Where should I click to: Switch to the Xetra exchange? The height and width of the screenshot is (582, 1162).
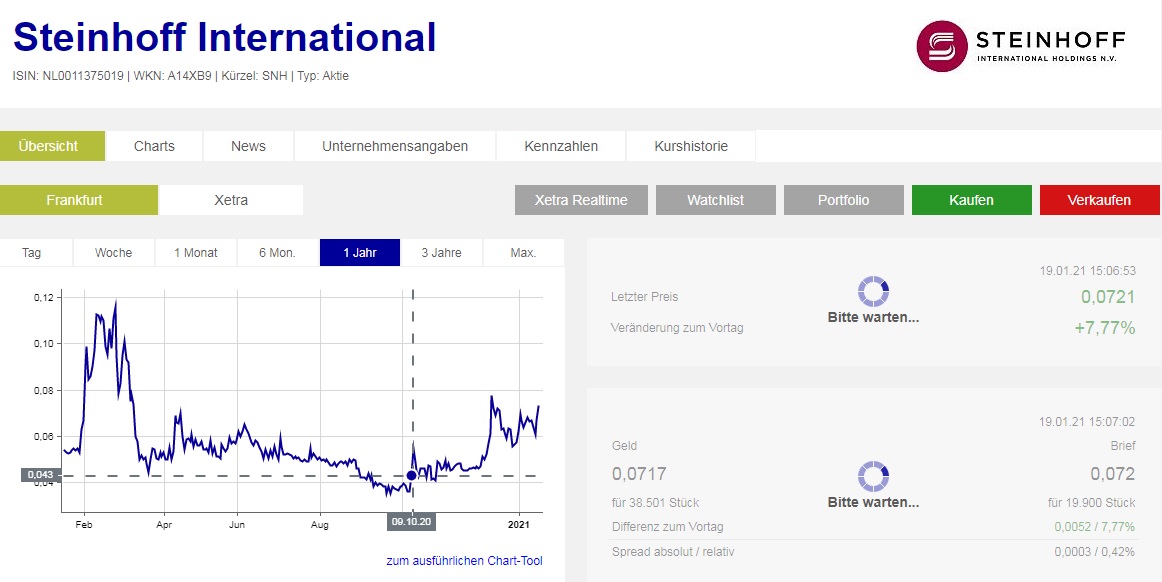(230, 200)
